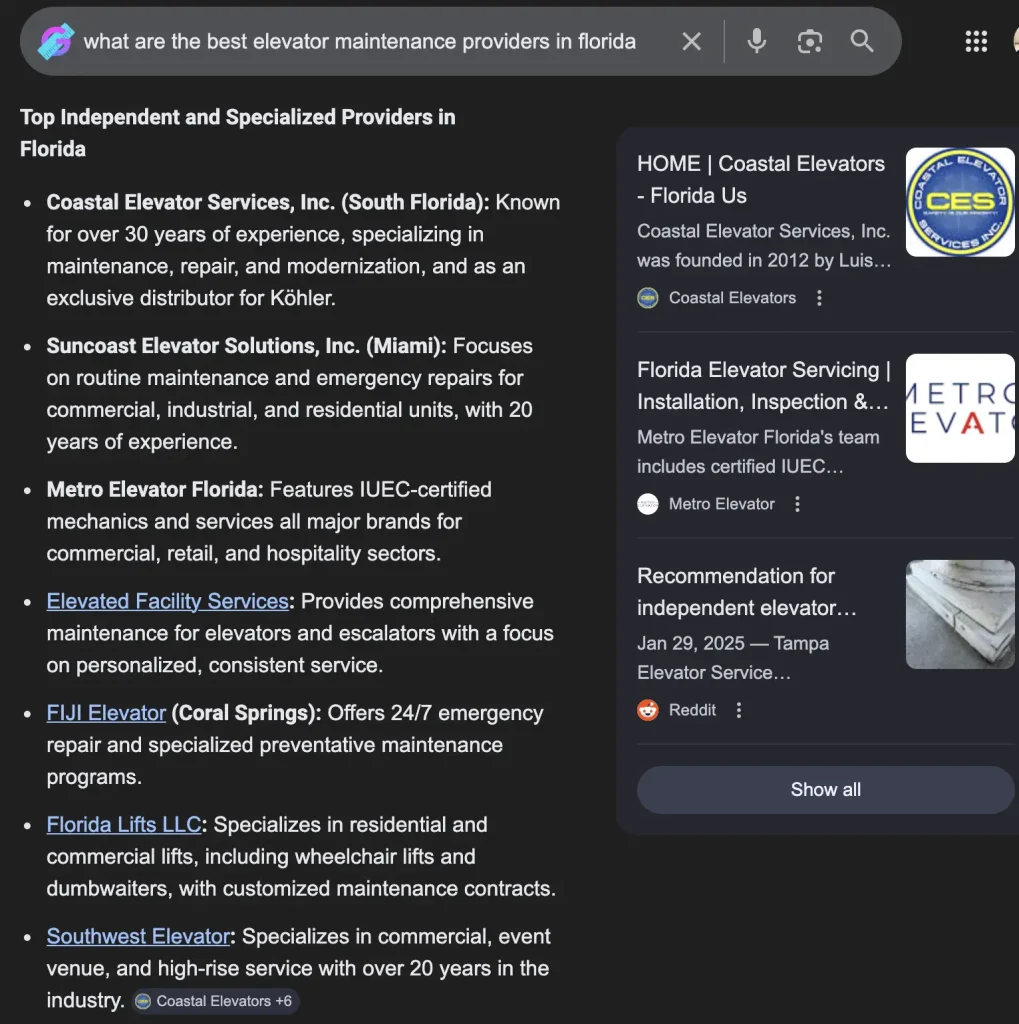Expand the Coastal Elevators +6 sources chip
This screenshot has height=1024, width=1019.
coord(214,1001)
